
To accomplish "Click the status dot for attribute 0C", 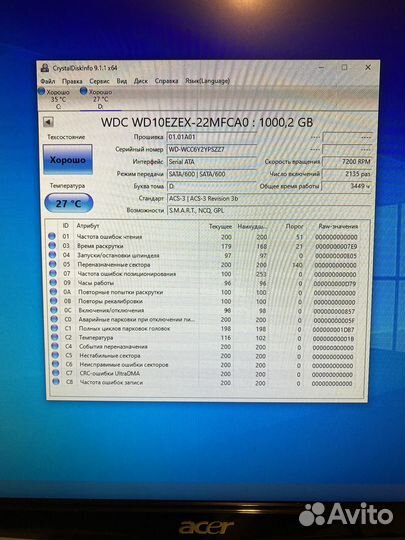I will pos(54,310).
